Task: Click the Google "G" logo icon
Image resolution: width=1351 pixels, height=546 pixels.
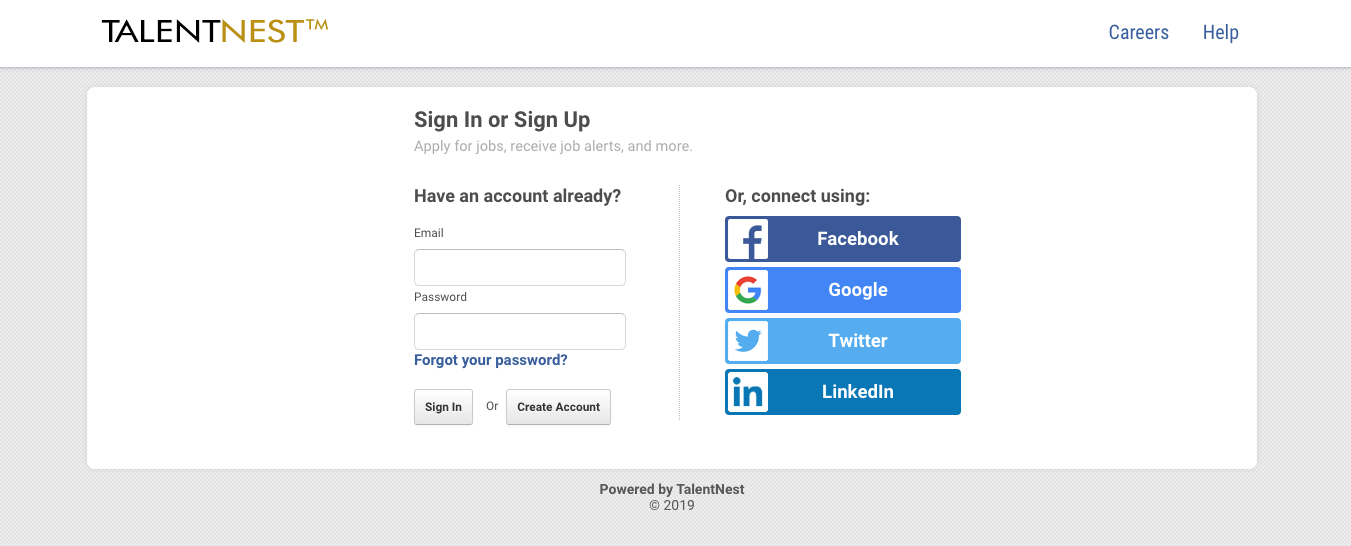Action: click(748, 290)
